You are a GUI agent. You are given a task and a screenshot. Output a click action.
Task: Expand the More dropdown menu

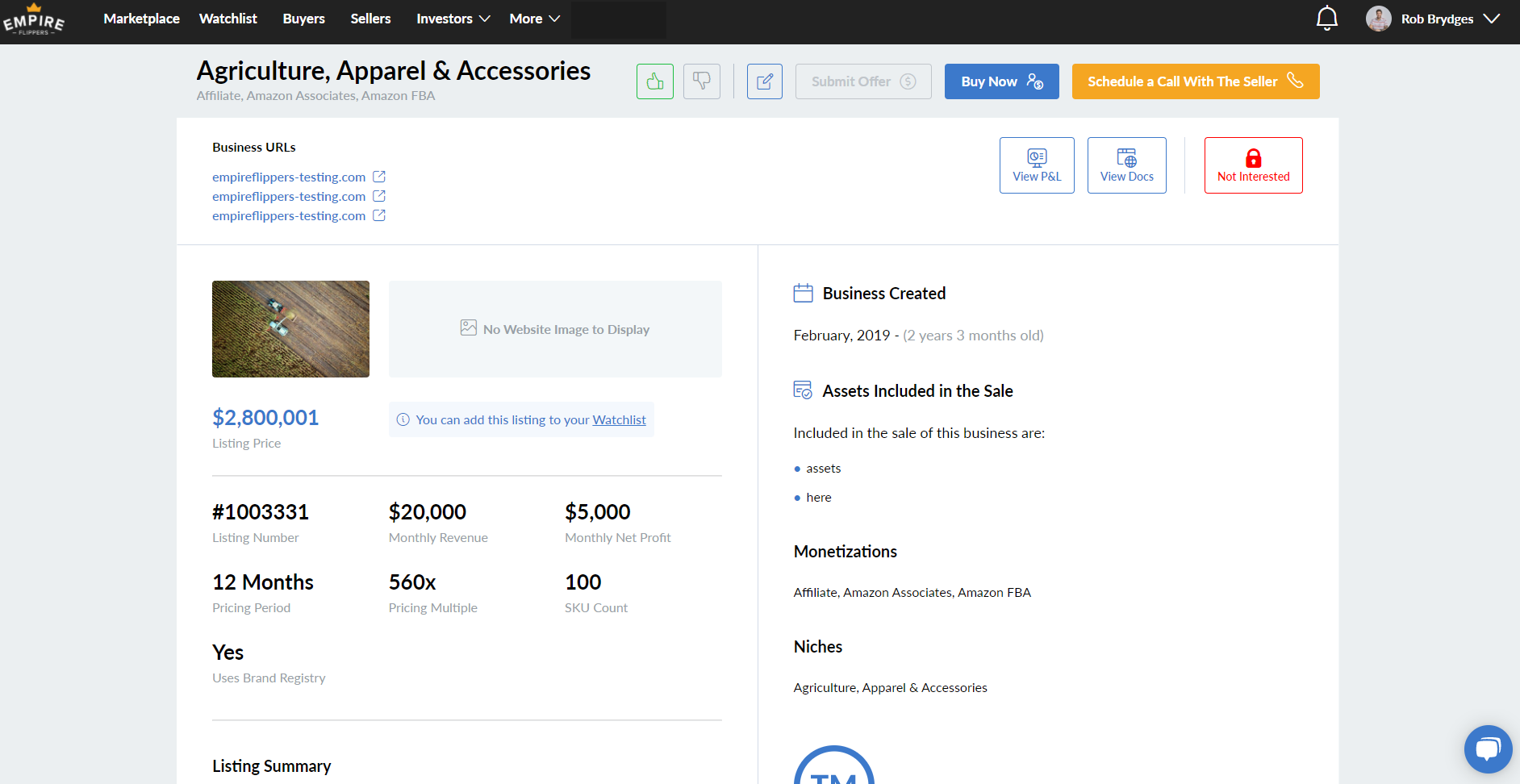coord(534,19)
